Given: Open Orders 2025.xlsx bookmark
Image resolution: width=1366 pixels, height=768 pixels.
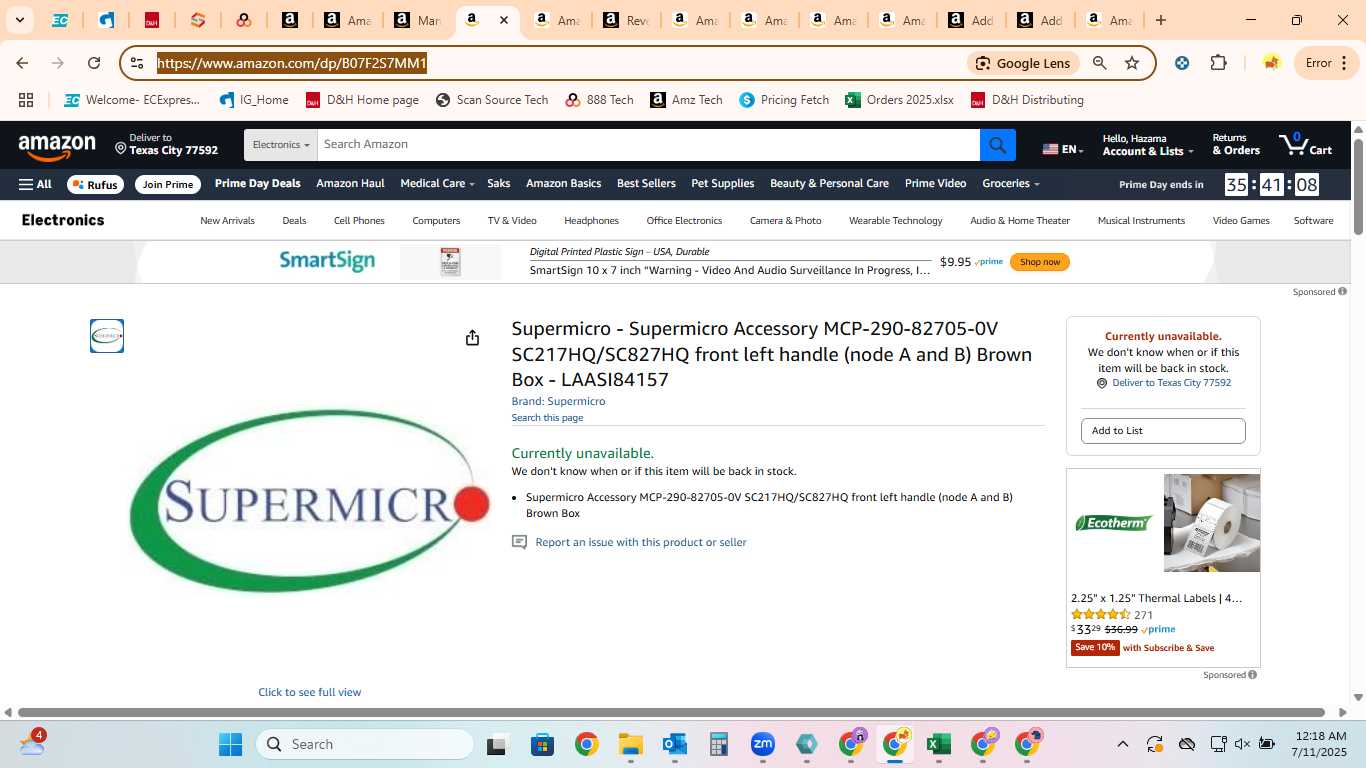Looking at the screenshot, I should pos(899,100).
